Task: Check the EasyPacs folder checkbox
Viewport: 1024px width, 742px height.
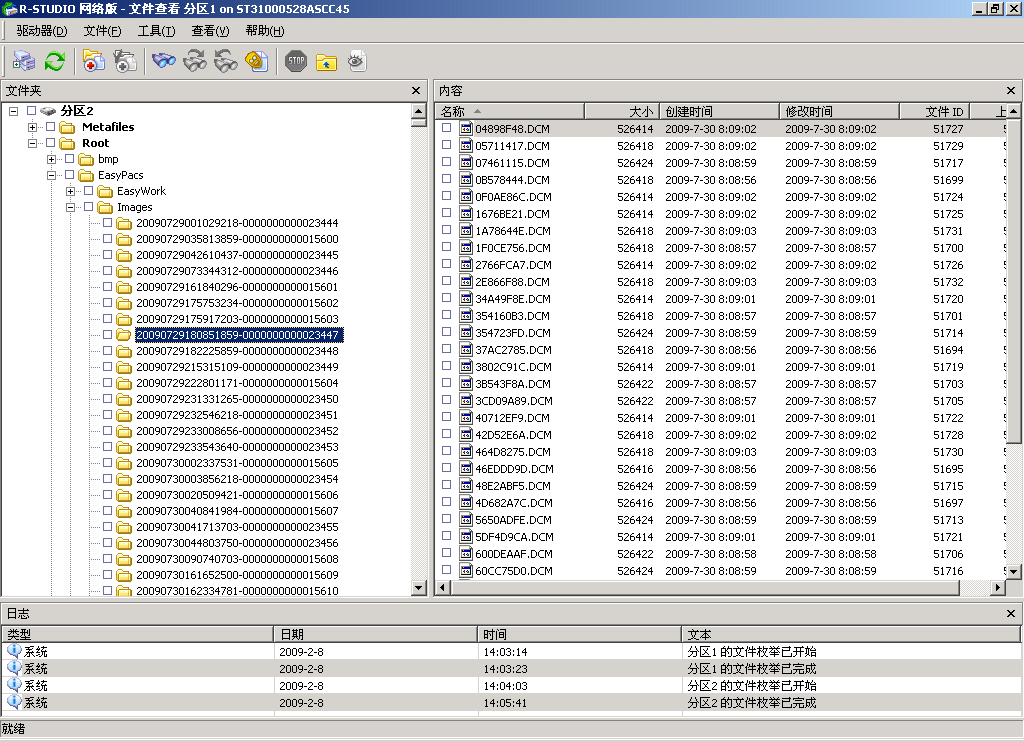Action: click(x=70, y=174)
